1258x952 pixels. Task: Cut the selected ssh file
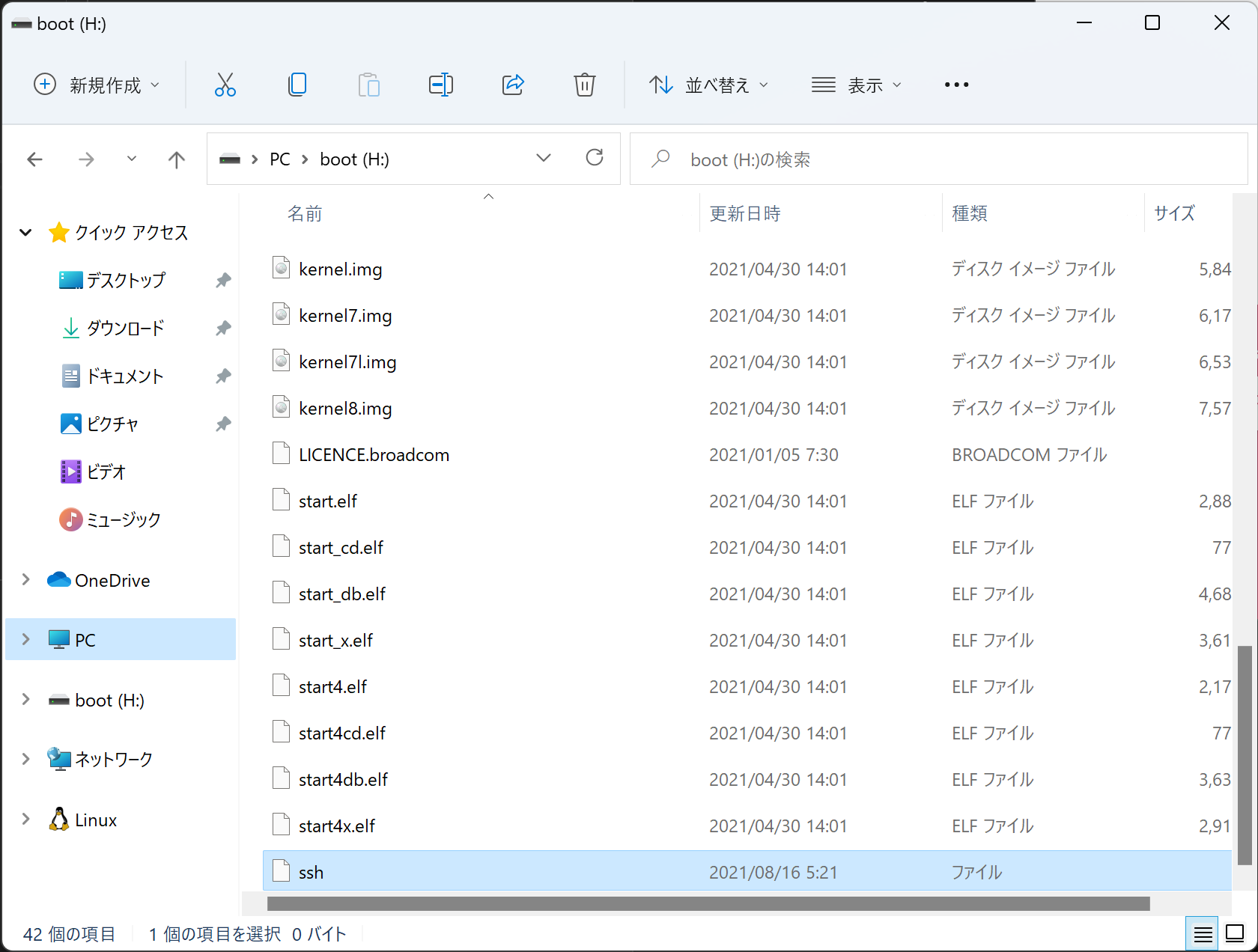point(225,85)
